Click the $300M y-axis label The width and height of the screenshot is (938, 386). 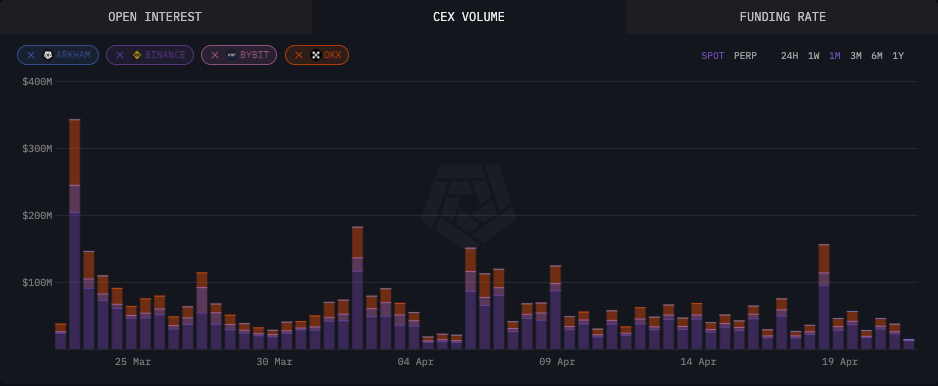[38, 148]
